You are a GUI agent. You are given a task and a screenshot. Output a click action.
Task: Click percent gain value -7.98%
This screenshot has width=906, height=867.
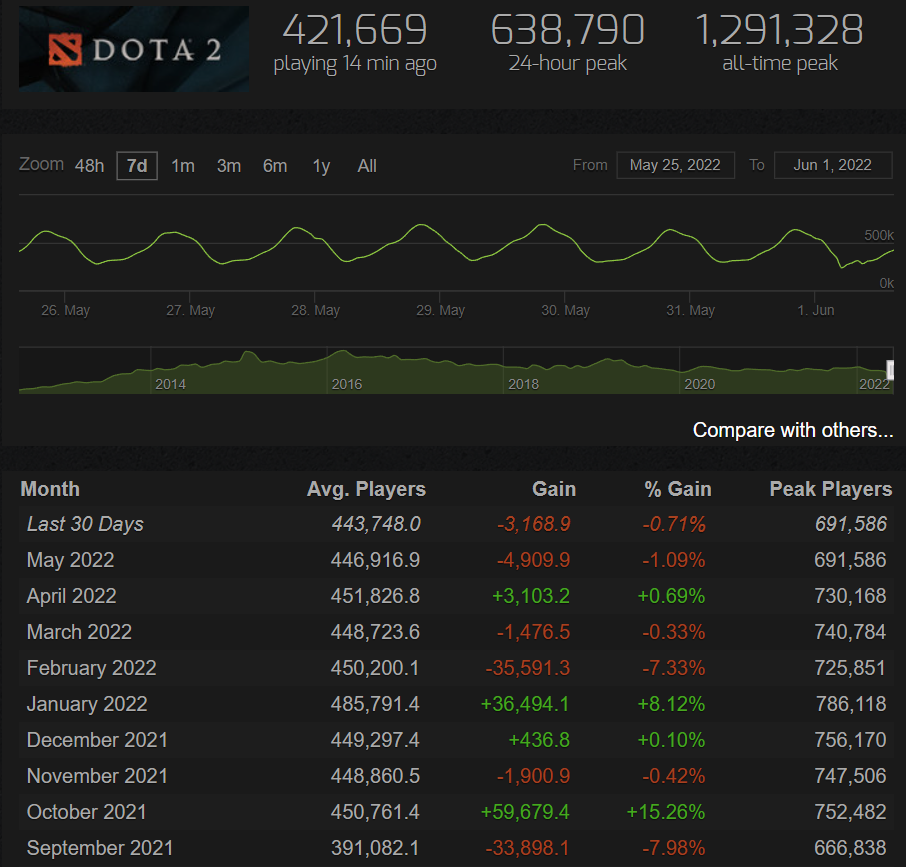coord(674,848)
